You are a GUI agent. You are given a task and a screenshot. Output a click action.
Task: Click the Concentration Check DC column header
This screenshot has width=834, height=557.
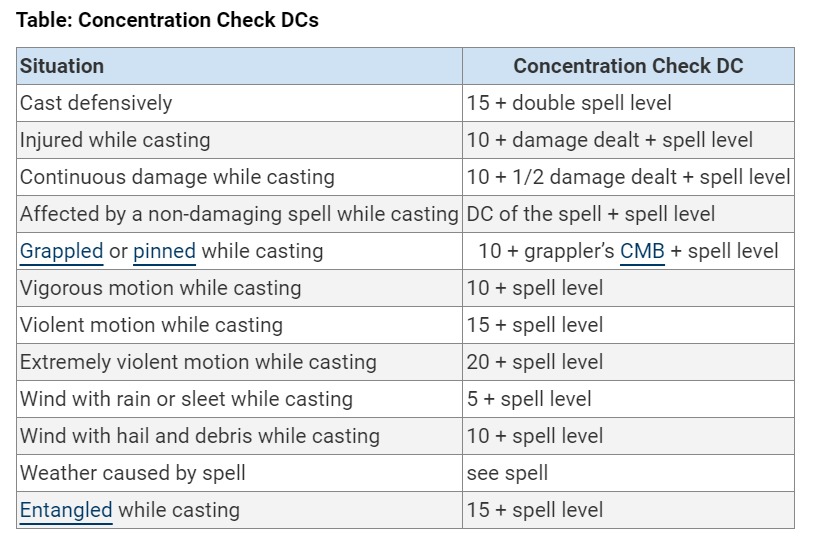pos(628,66)
